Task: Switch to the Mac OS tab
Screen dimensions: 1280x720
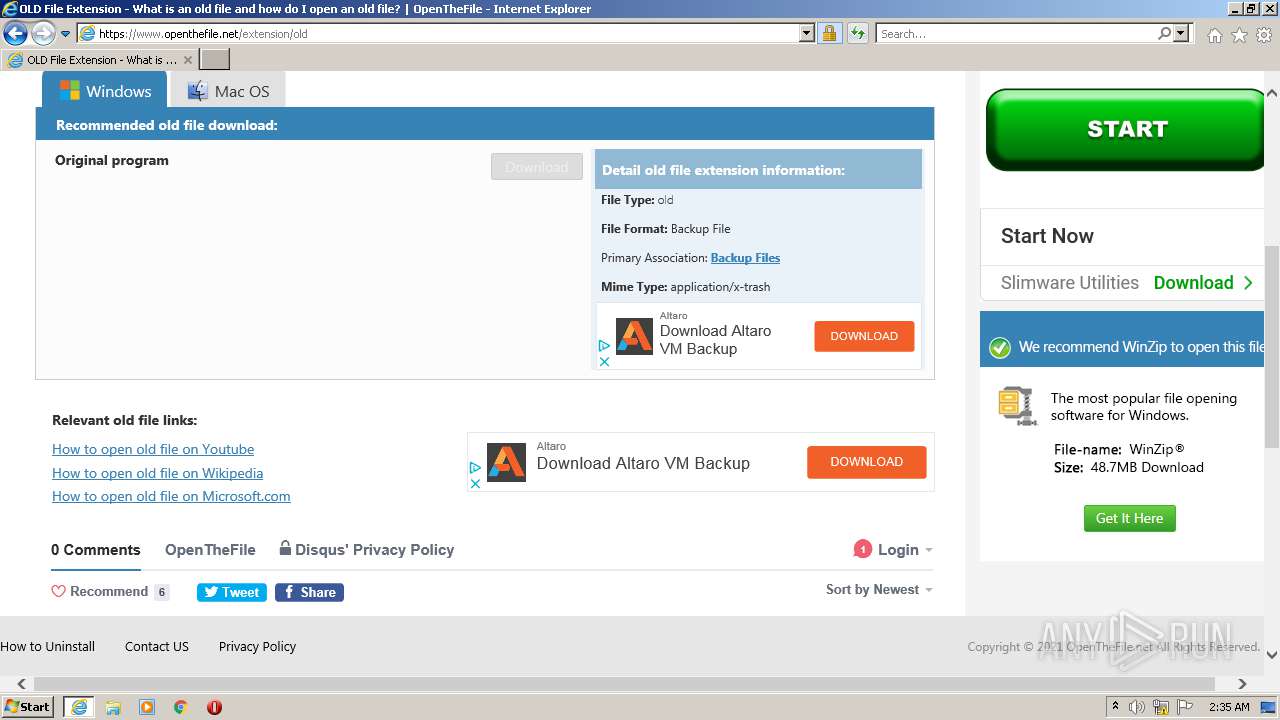Action: 228,91
